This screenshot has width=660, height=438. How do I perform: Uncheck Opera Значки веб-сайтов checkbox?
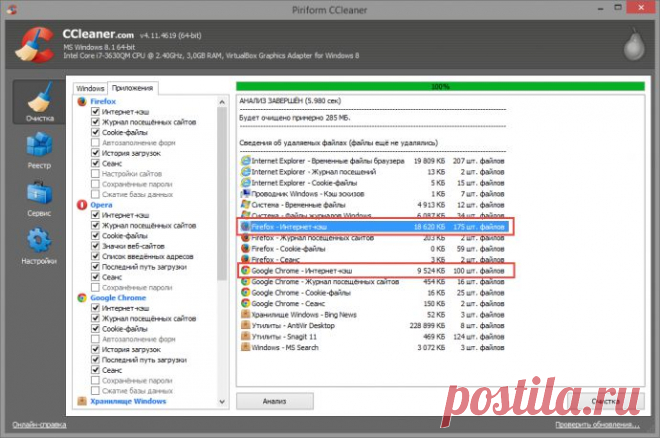coord(96,246)
